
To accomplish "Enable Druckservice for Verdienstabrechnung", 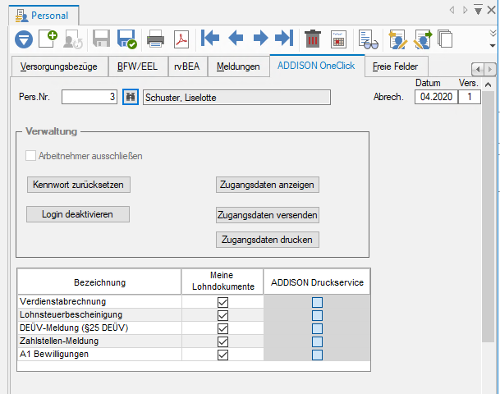I will coord(317,302).
